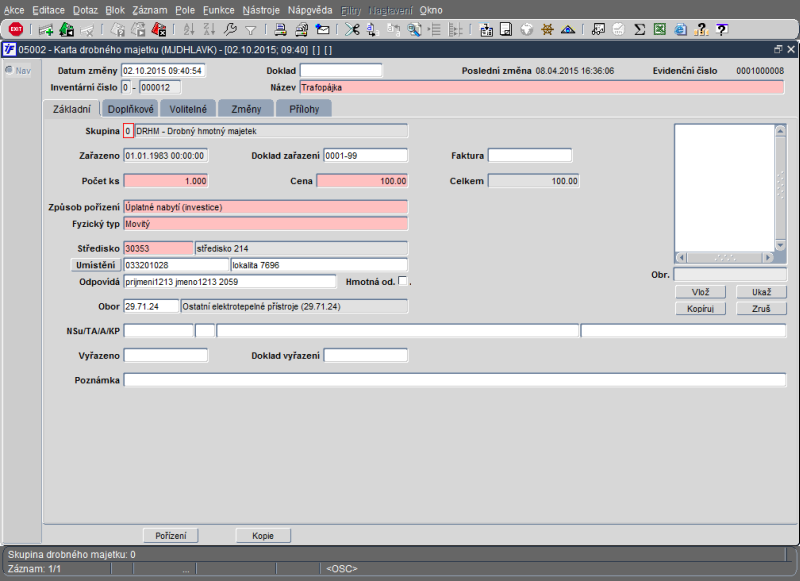Image resolution: width=800 pixels, height=581 pixels.
Task: Click the Poznámka input field
Action: point(455,380)
